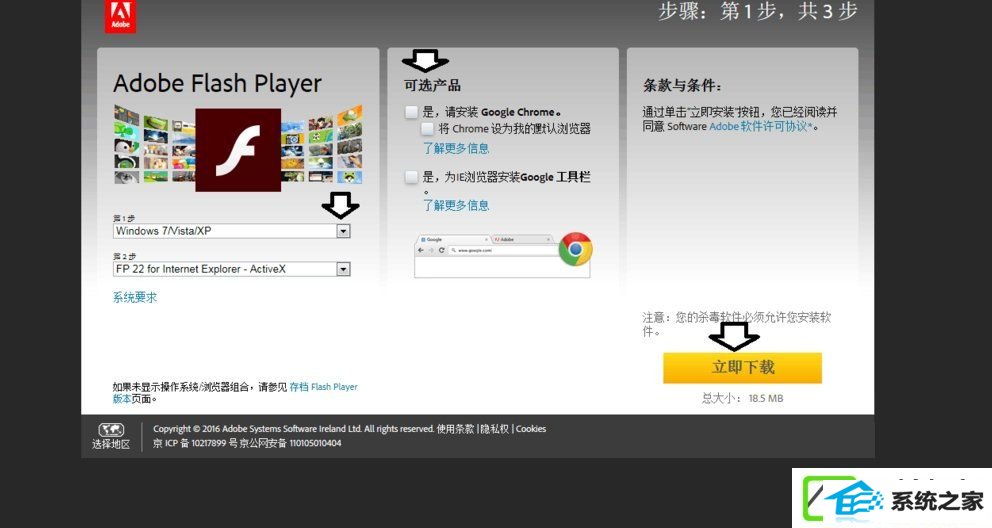The image size is (992, 528).
Task: Check set Chrome as default browser
Action: point(428,129)
